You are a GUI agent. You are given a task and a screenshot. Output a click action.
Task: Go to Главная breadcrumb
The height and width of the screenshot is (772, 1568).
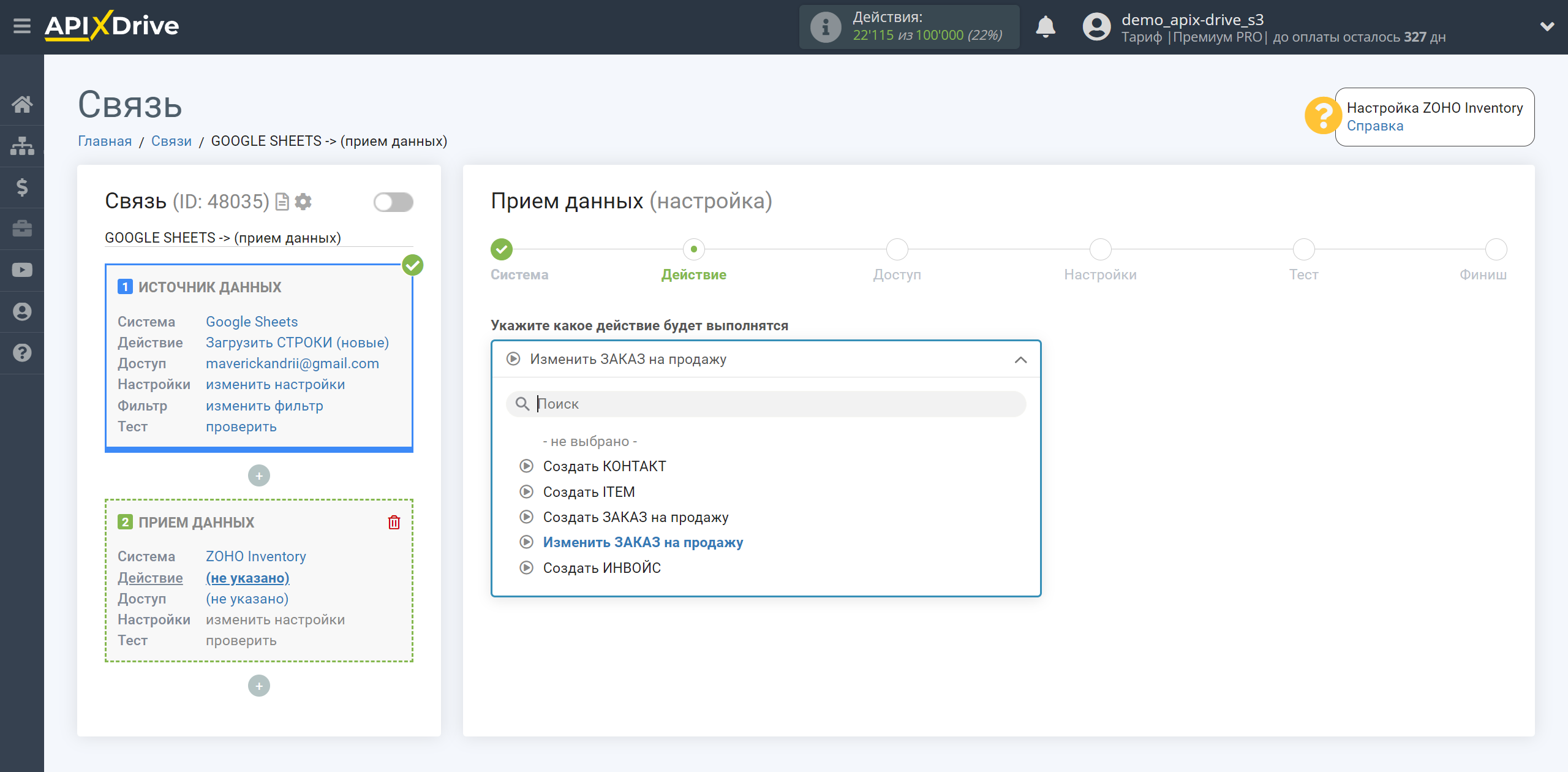coord(105,142)
